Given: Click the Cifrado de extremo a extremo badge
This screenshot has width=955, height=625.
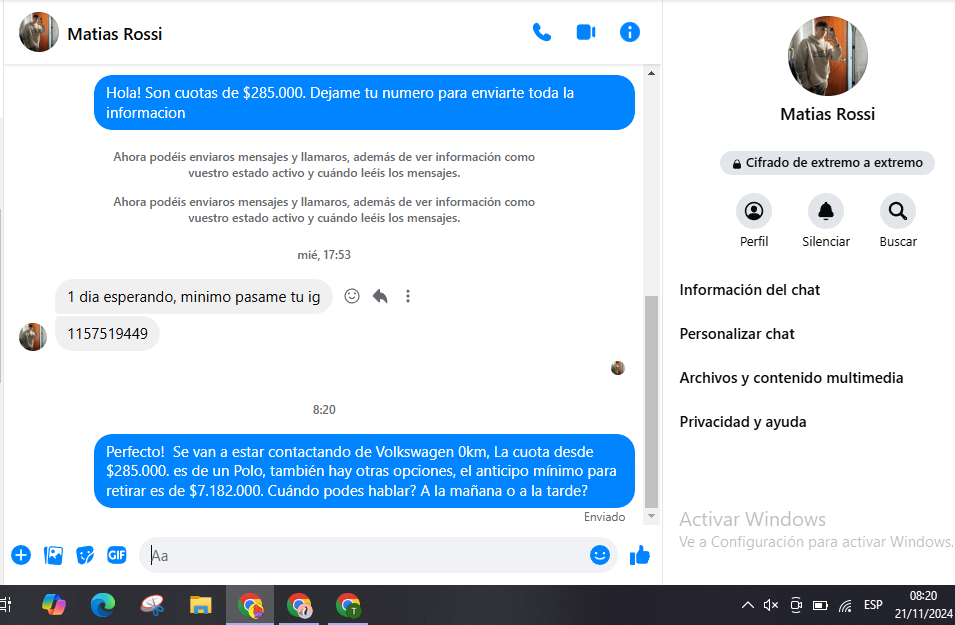Looking at the screenshot, I should (x=826, y=163).
